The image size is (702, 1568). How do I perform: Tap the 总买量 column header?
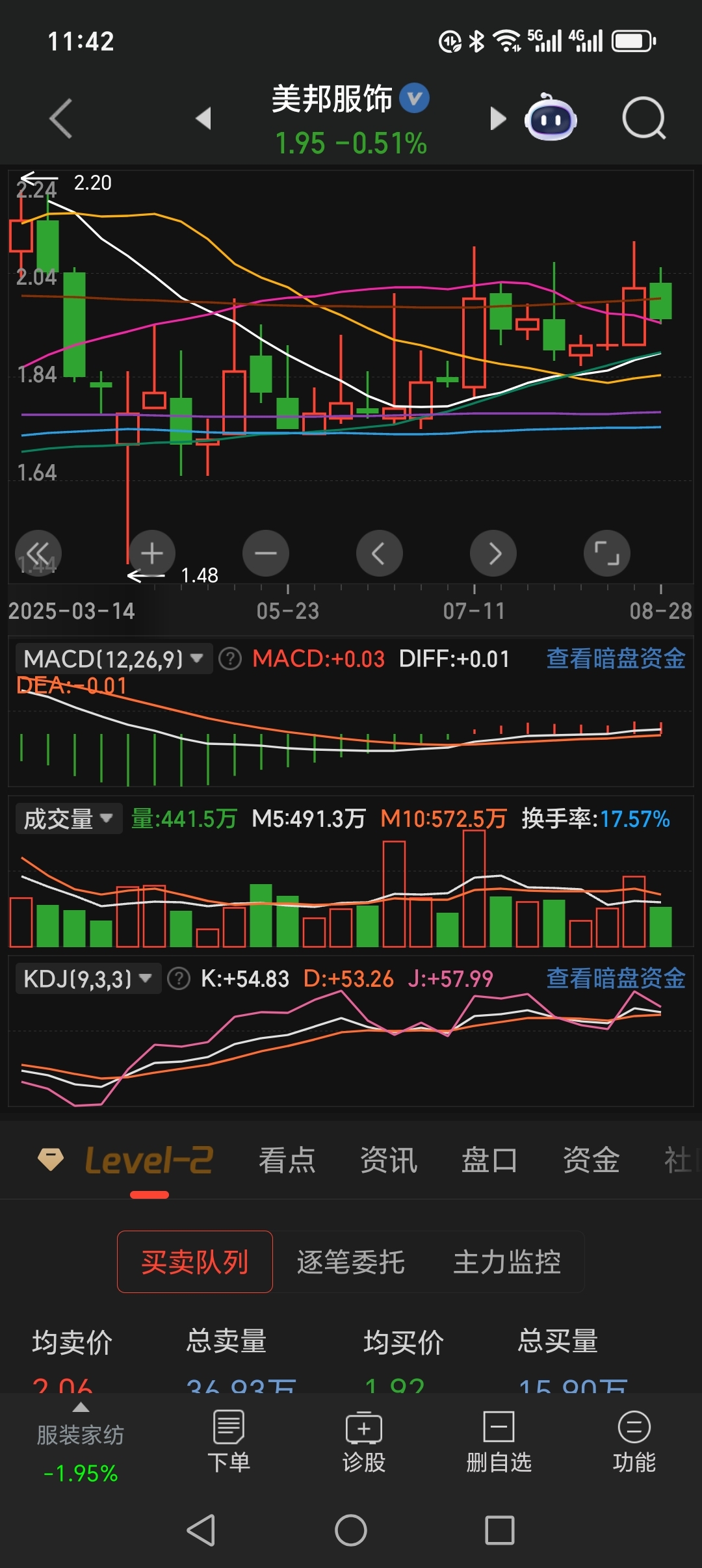[x=558, y=1341]
